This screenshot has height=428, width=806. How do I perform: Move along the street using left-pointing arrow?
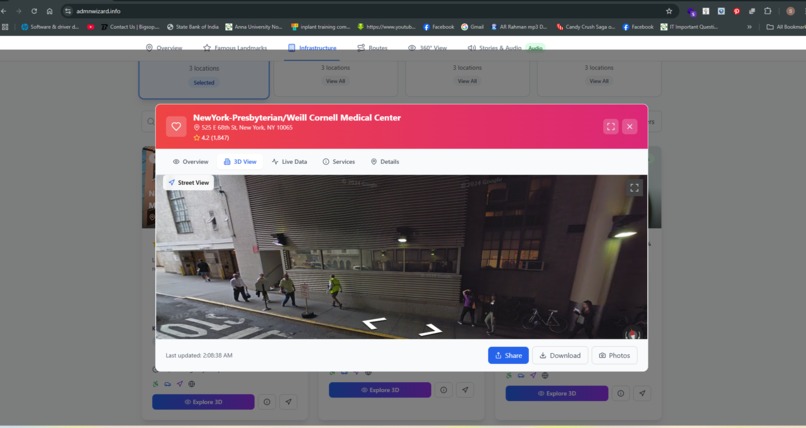[x=374, y=323]
